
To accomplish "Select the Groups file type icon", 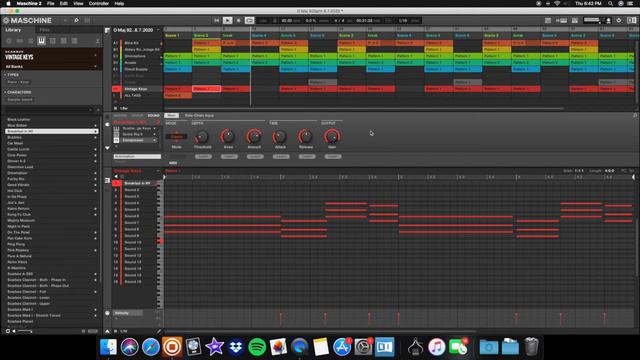I will pos(20,41).
